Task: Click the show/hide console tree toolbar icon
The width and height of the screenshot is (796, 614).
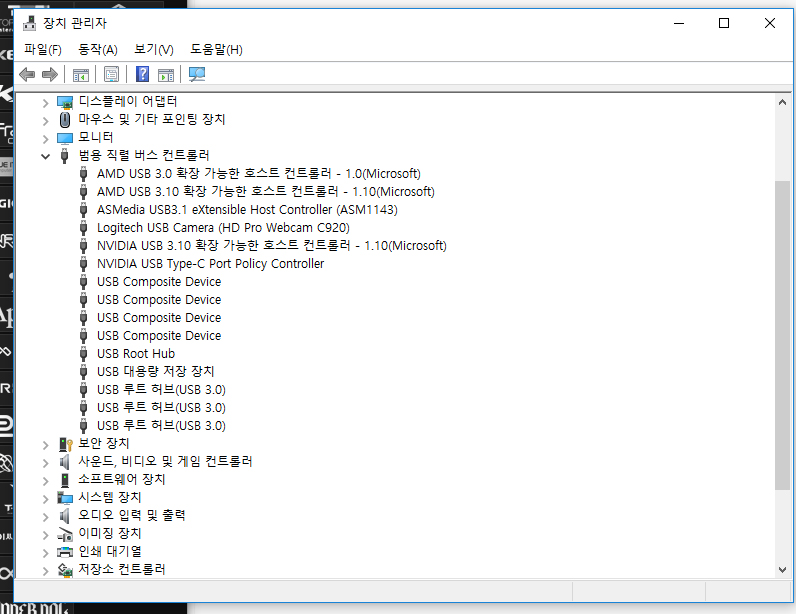Action: click(81, 75)
